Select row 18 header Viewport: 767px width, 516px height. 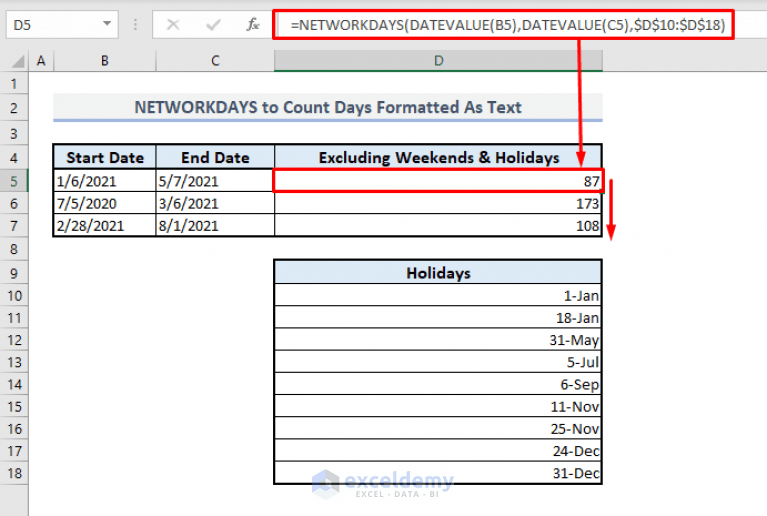[14, 473]
